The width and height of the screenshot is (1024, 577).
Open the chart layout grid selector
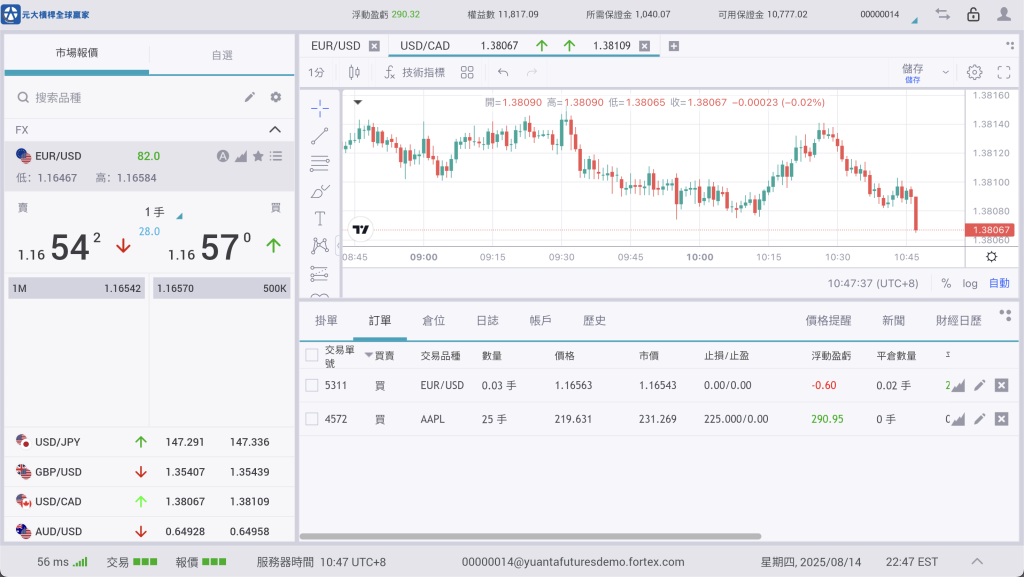[467, 72]
